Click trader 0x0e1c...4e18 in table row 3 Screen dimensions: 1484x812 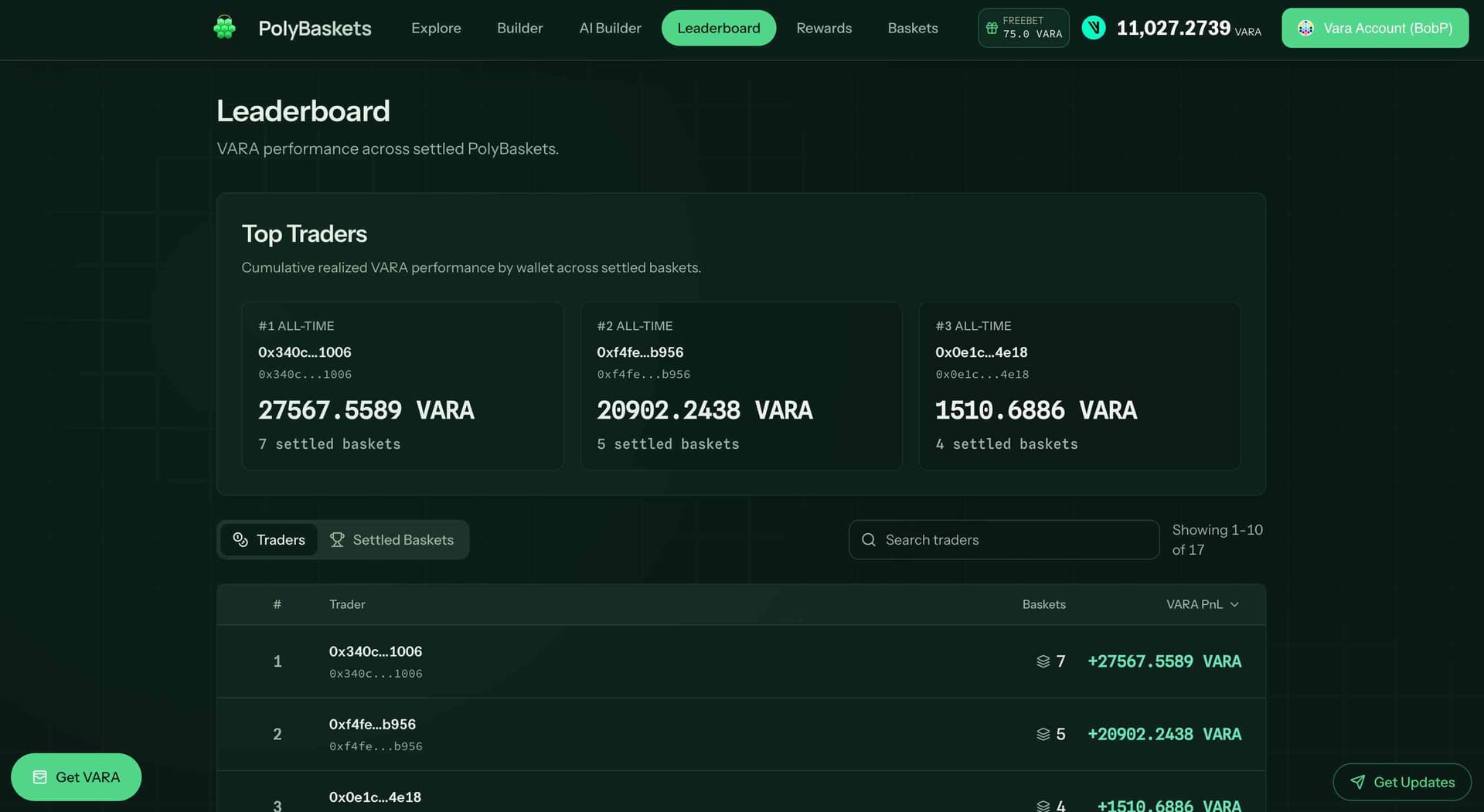[x=375, y=797]
